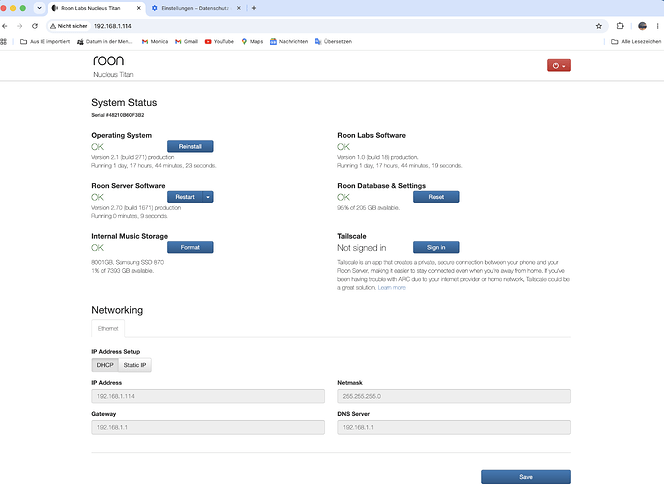Click Version 2.1 (build 271) production text
Viewport: 664px width, 500px height.
pos(133,157)
